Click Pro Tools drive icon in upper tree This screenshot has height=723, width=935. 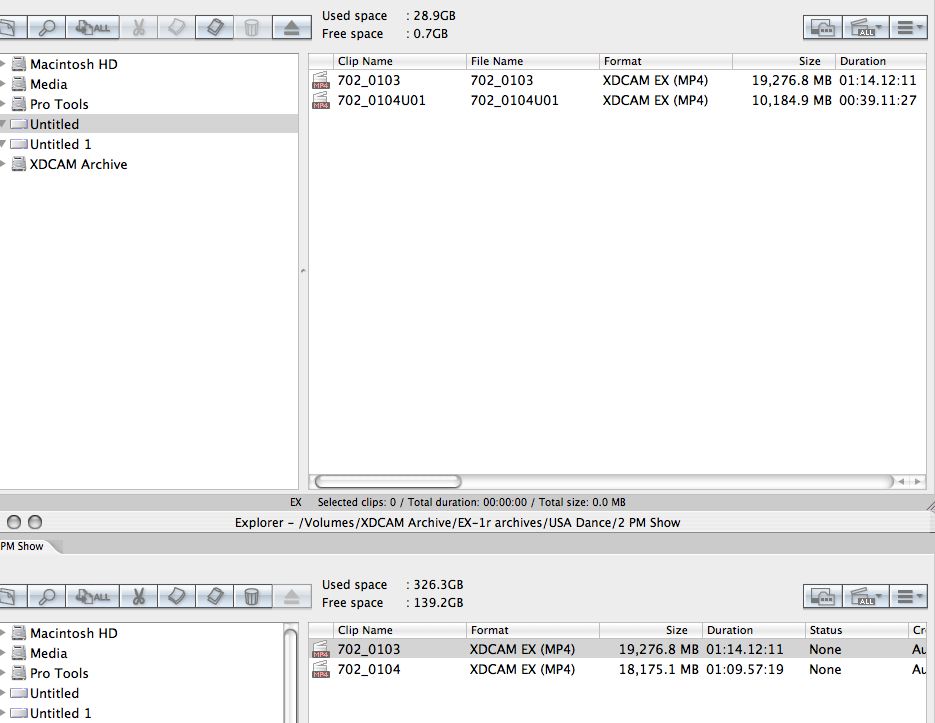click(19, 104)
